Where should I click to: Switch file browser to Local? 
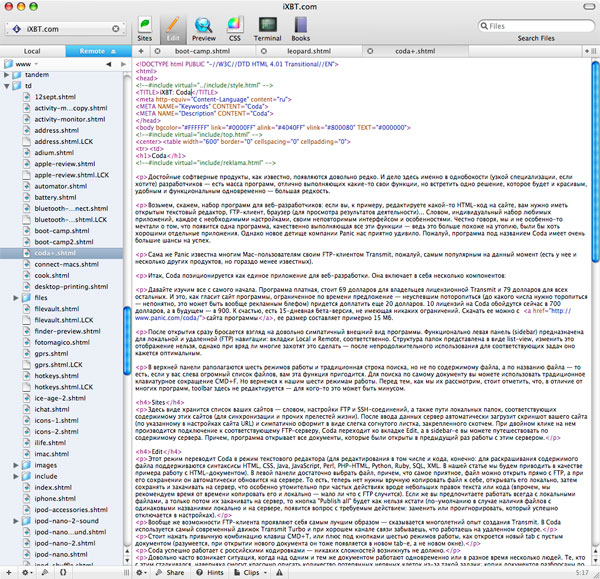(32, 49)
